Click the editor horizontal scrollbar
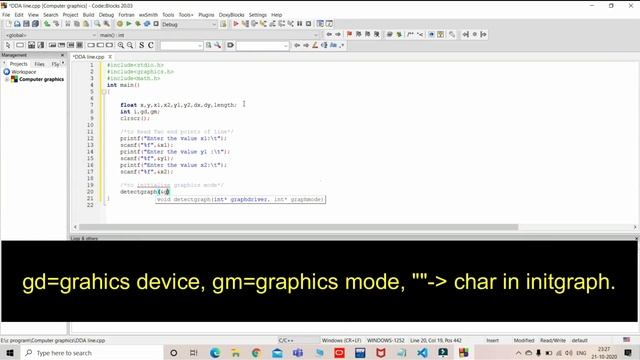The image size is (640, 360). (298, 227)
